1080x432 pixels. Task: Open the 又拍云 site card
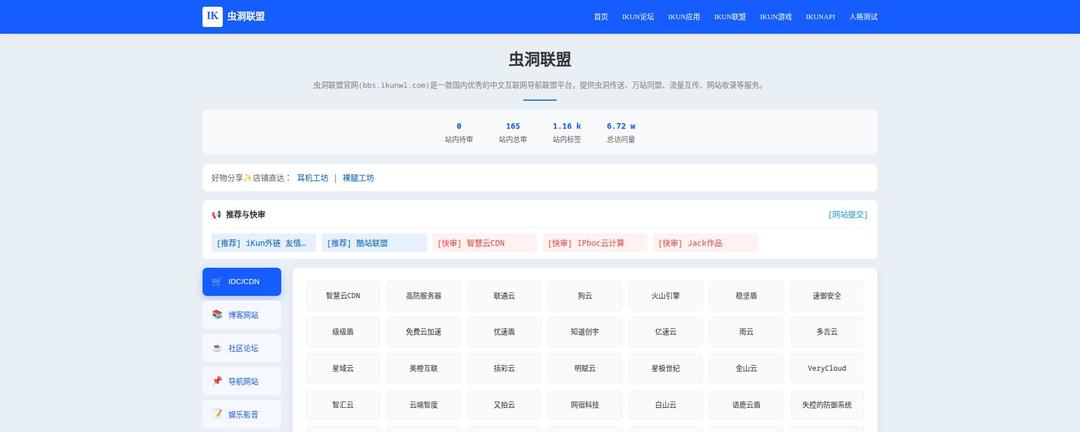[504, 405]
